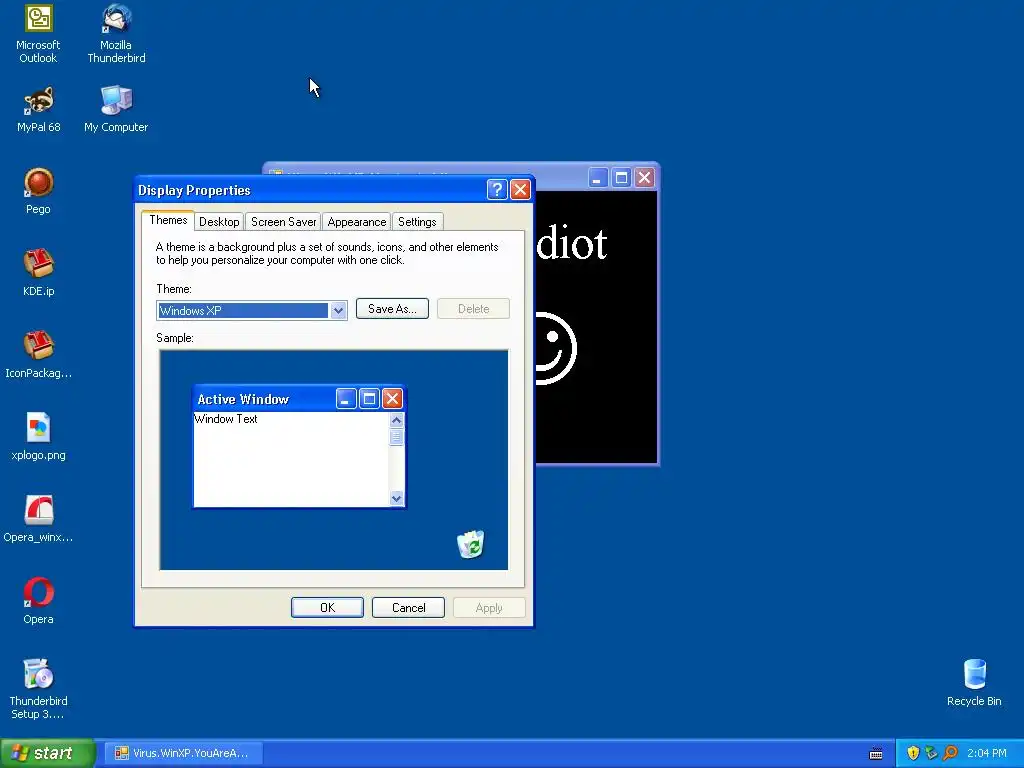Click the greyed Delete button
This screenshot has width=1024, height=768.
[x=473, y=309]
